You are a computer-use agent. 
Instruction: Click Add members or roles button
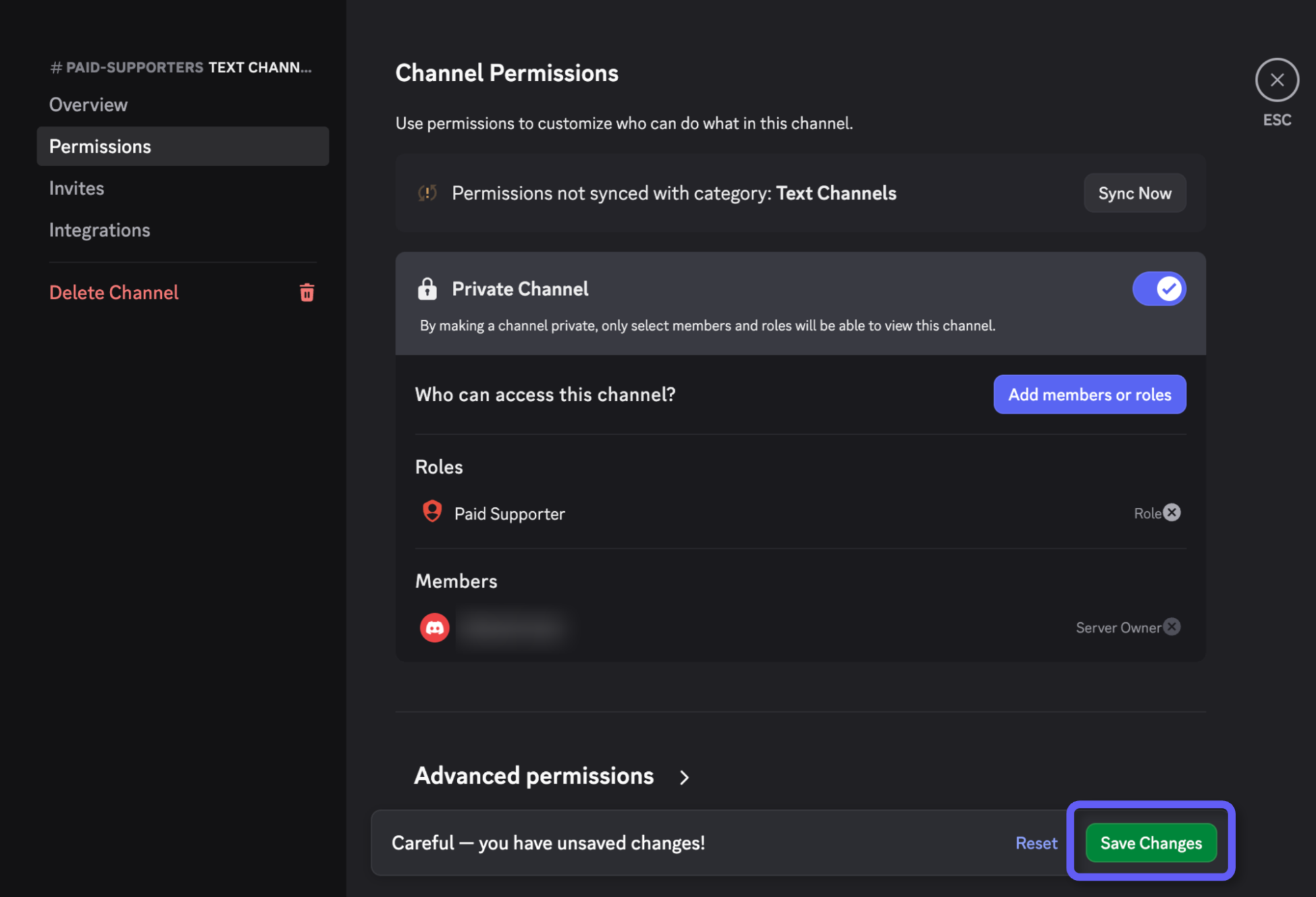coord(1090,394)
